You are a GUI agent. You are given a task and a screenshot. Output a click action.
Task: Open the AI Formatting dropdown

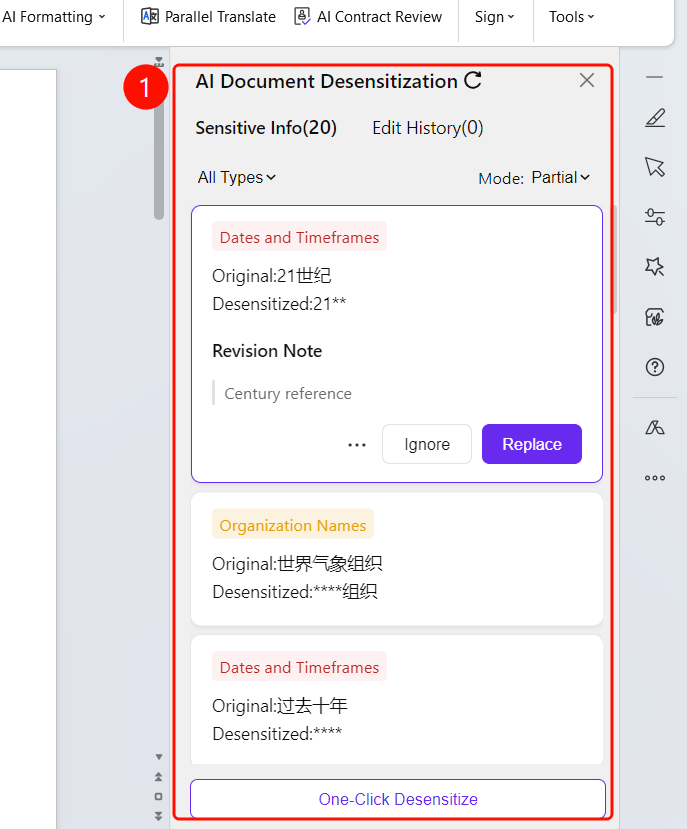(53, 17)
